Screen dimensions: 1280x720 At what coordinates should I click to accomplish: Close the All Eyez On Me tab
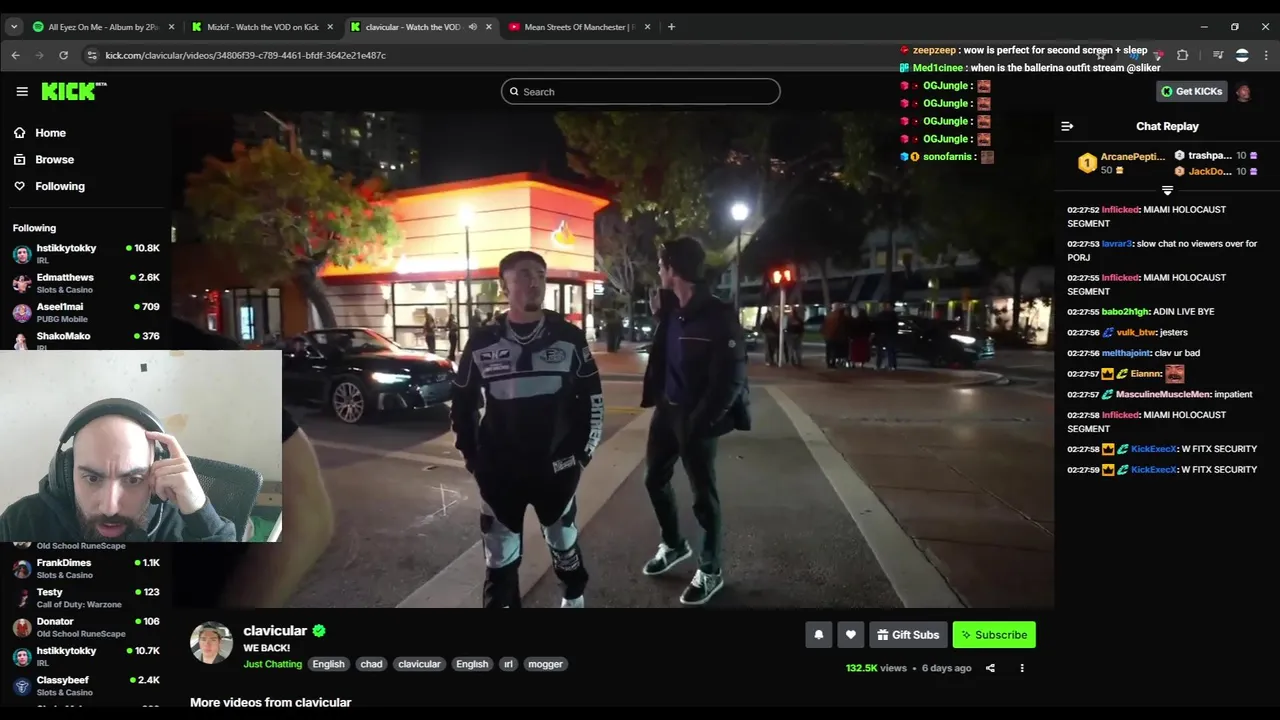[172, 27]
